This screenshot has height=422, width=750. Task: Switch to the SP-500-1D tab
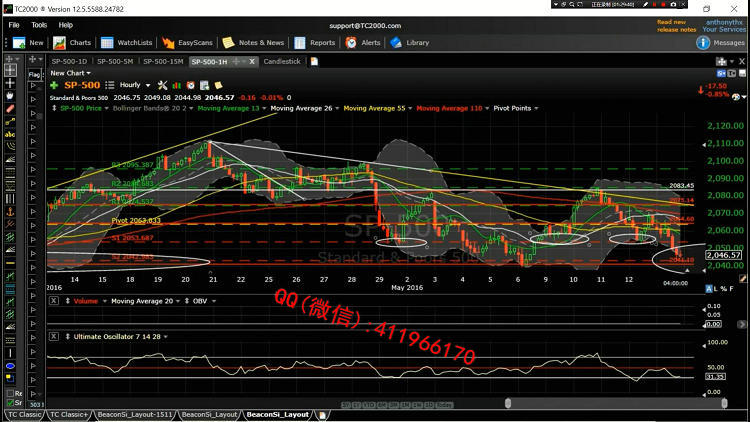[69, 61]
